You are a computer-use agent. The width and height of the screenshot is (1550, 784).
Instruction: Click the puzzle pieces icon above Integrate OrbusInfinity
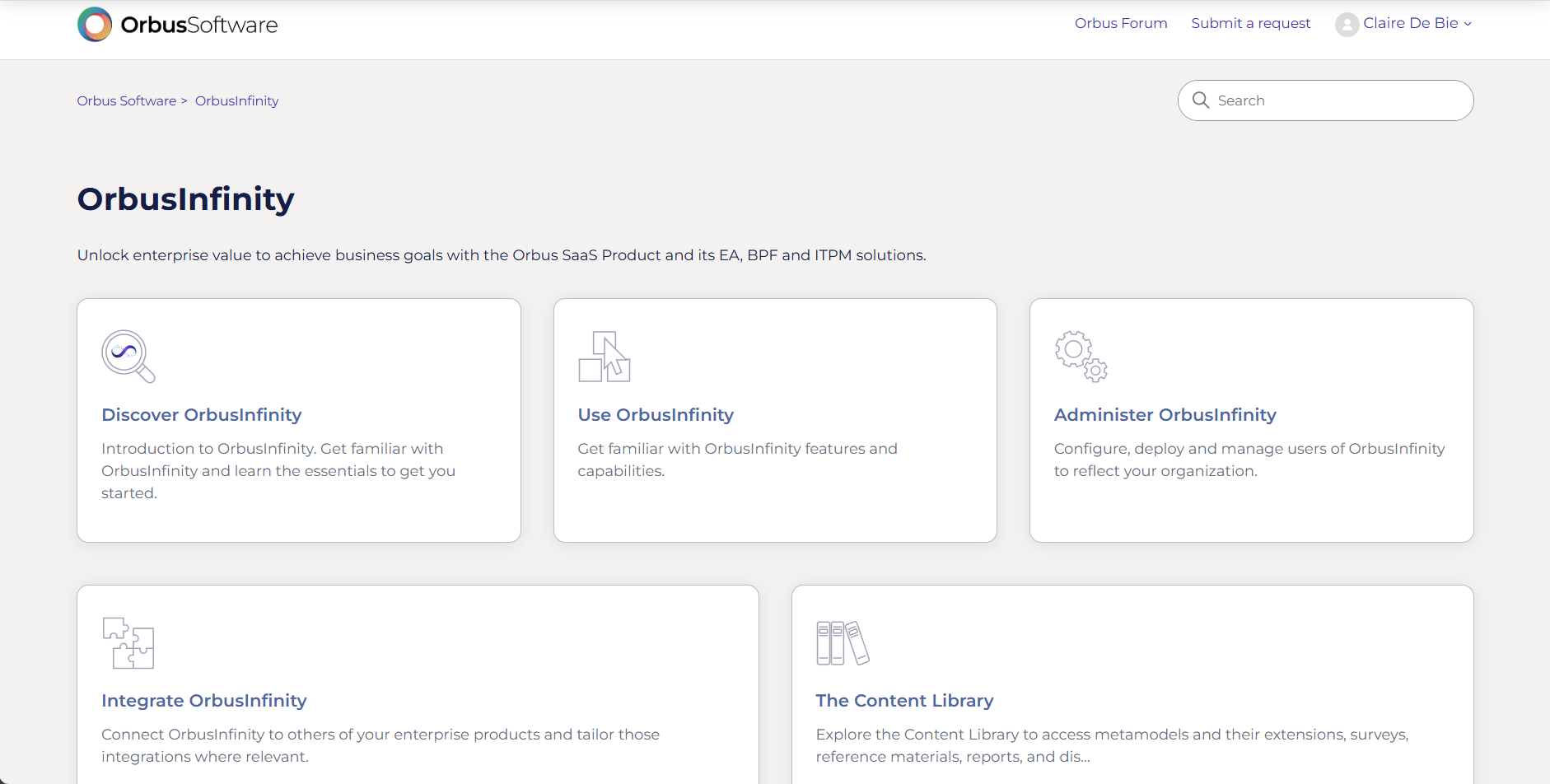129,642
